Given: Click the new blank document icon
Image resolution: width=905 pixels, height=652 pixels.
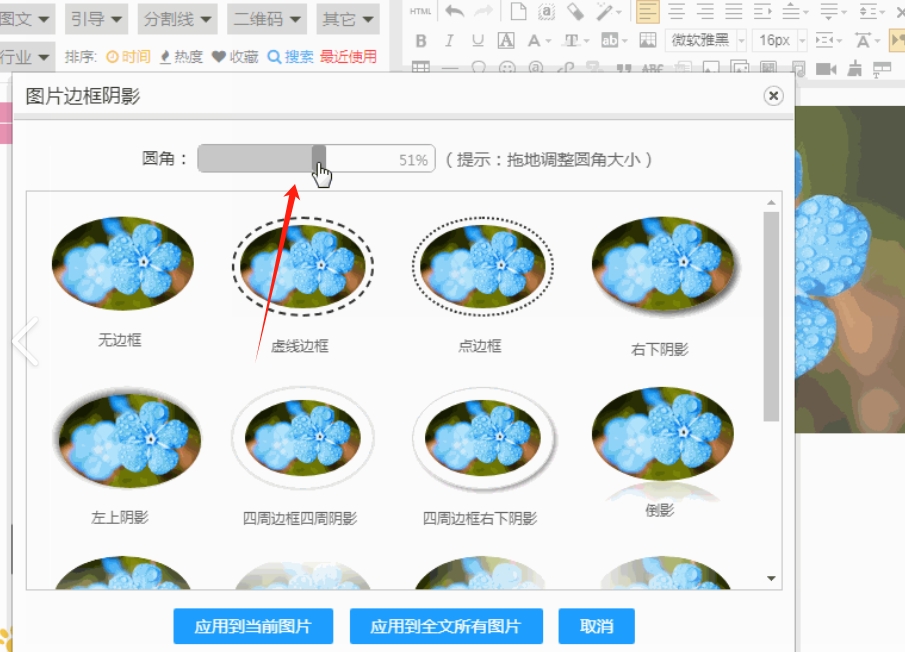Looking at the screenshot, I should pos(518,11).
